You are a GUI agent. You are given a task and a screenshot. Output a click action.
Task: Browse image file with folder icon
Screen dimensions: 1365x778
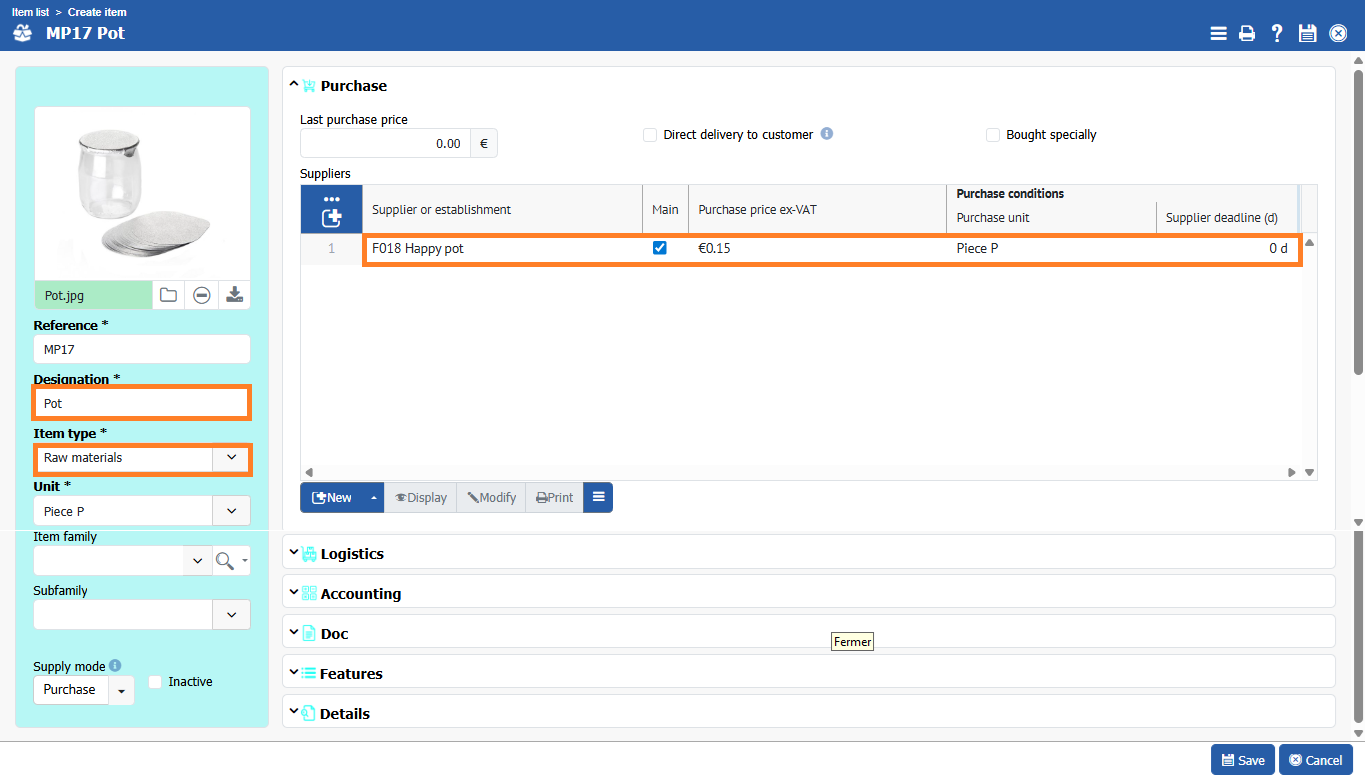coord(168,295)
